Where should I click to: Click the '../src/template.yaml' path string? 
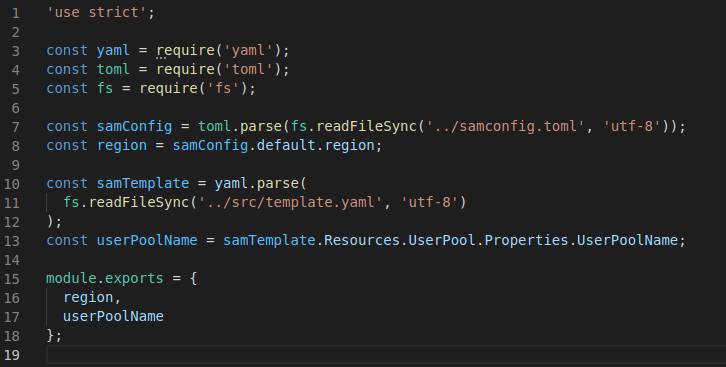(x=290, y=202)
